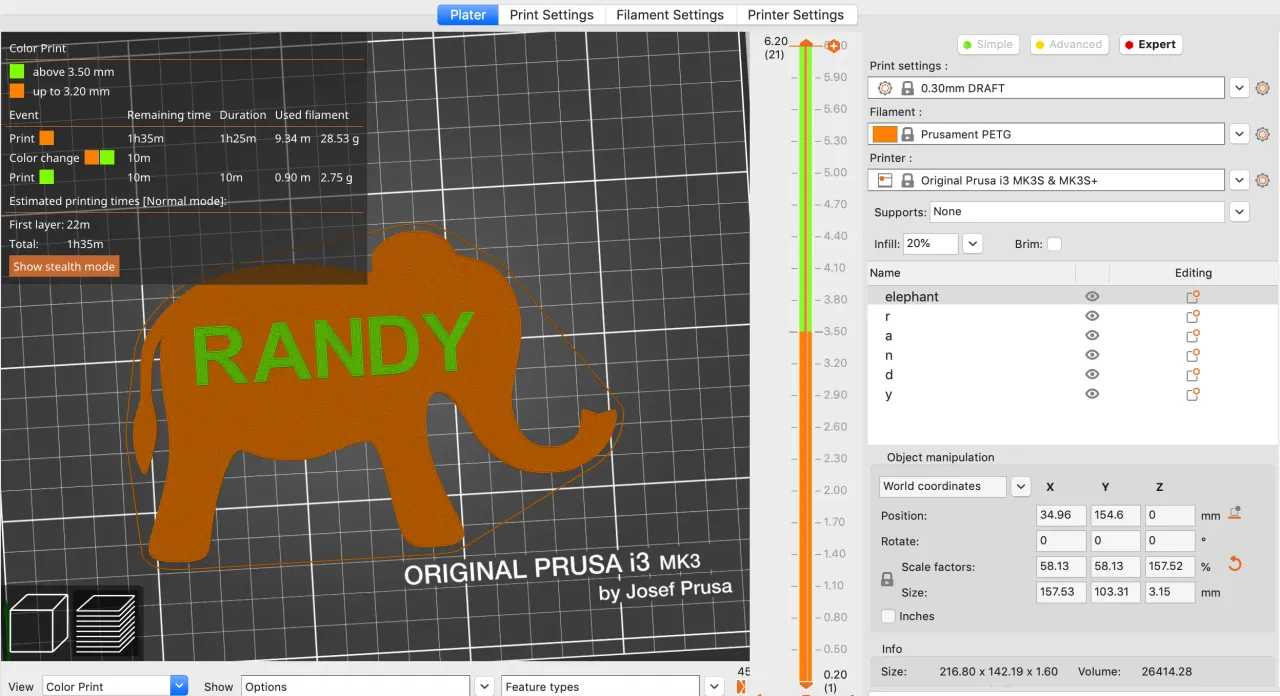Open Color Print view dropdown
Image resolution: width=1280 pixels, height=696 pixels.
click(179, 687)
